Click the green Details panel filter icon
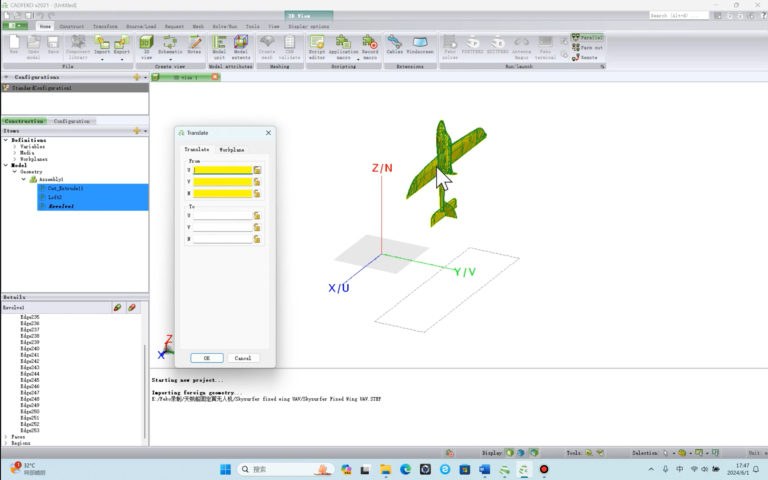 (x=118, y=308)
